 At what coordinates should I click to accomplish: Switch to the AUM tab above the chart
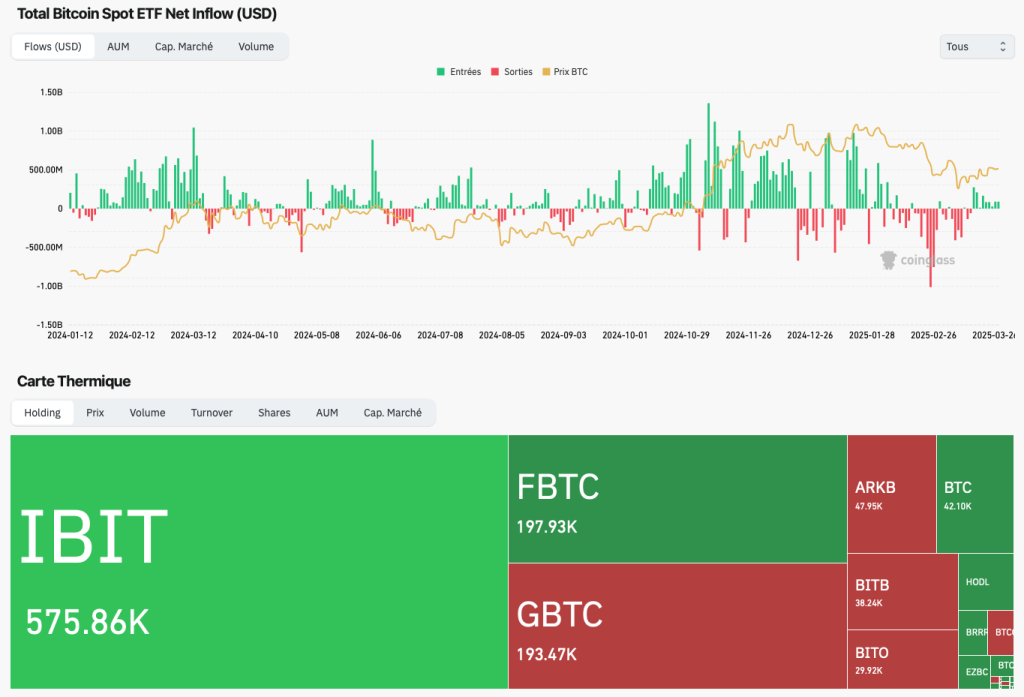pyautogui.click(x=118, y=46)
